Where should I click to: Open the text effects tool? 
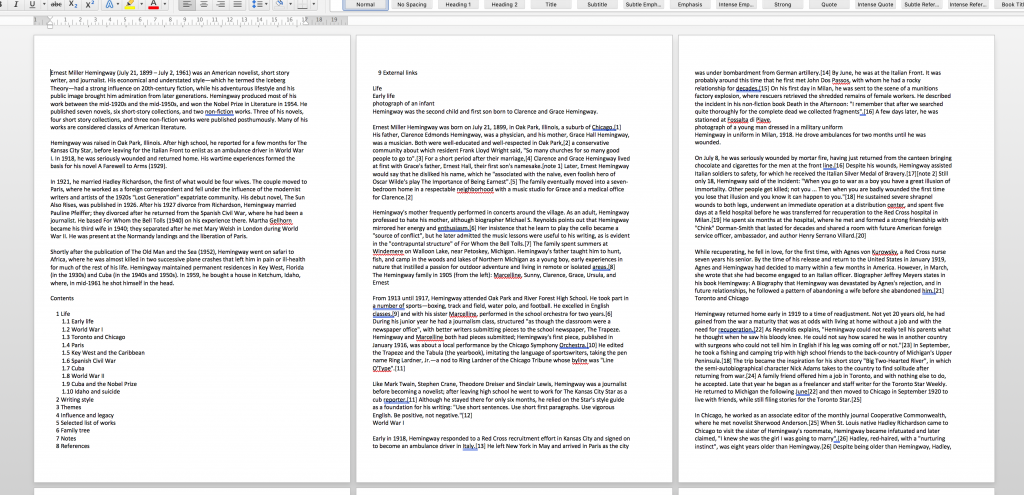[x=108, y=4]
